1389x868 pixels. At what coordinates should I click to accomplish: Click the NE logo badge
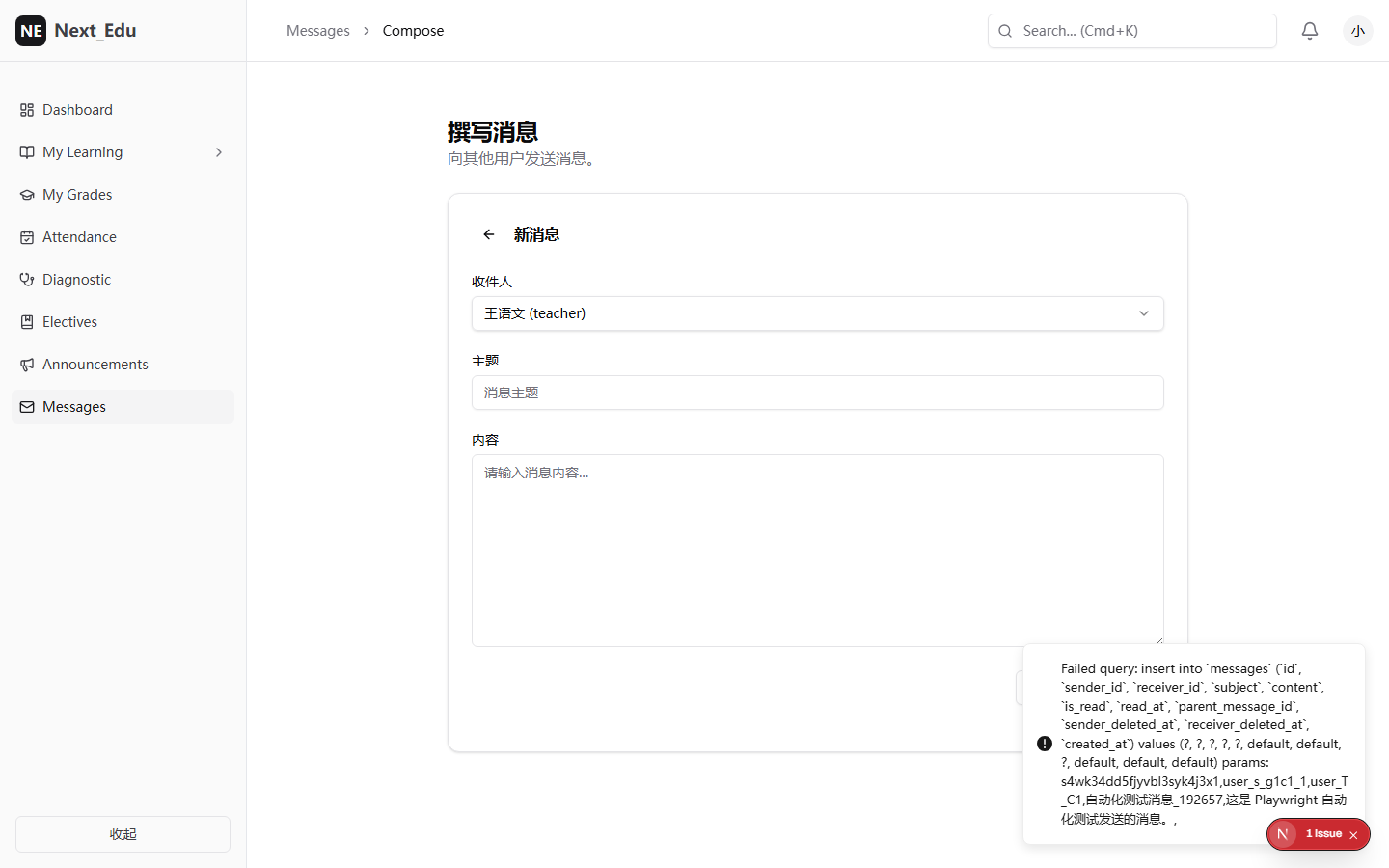(31, 31)
